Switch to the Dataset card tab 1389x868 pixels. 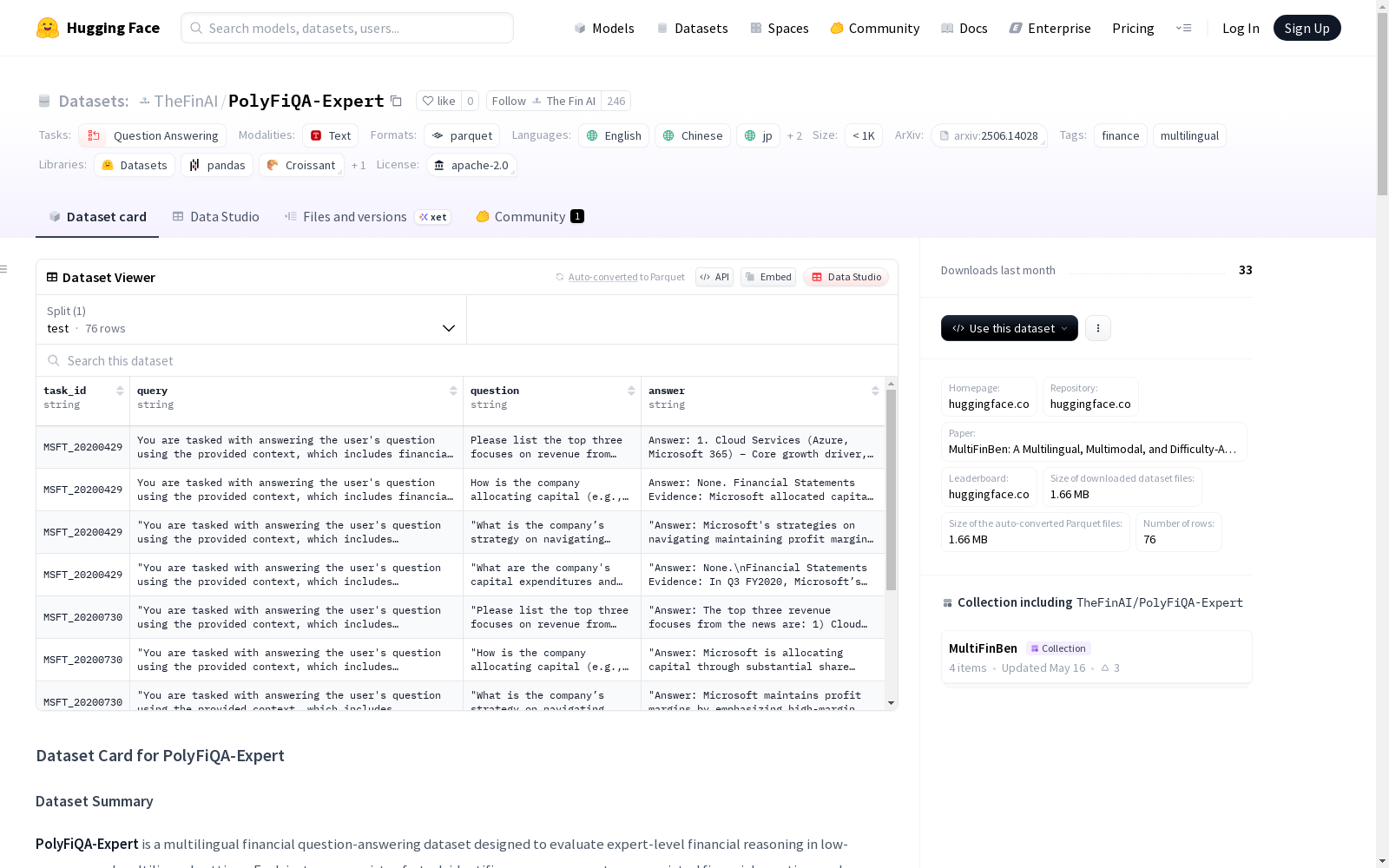pos(97,217)
